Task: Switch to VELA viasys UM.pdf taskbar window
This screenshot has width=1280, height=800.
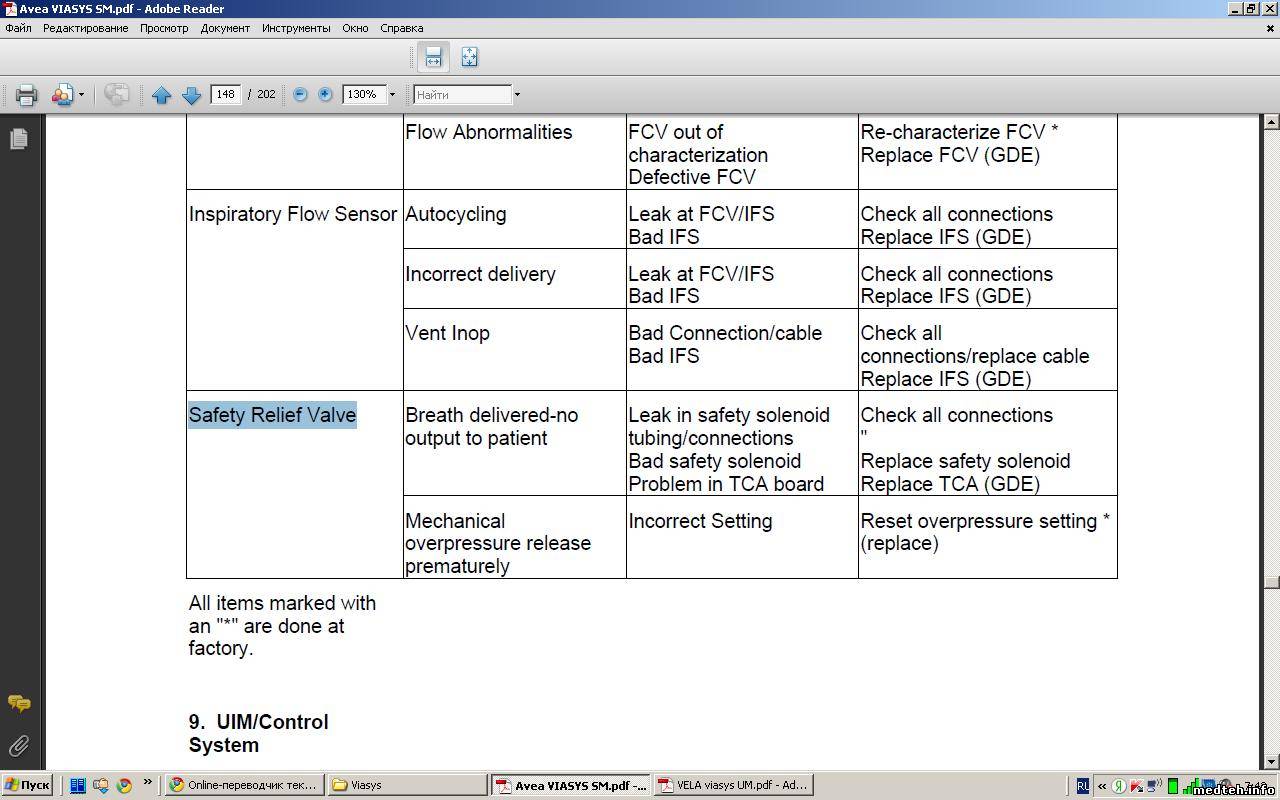Action: (x=733, y=785)
